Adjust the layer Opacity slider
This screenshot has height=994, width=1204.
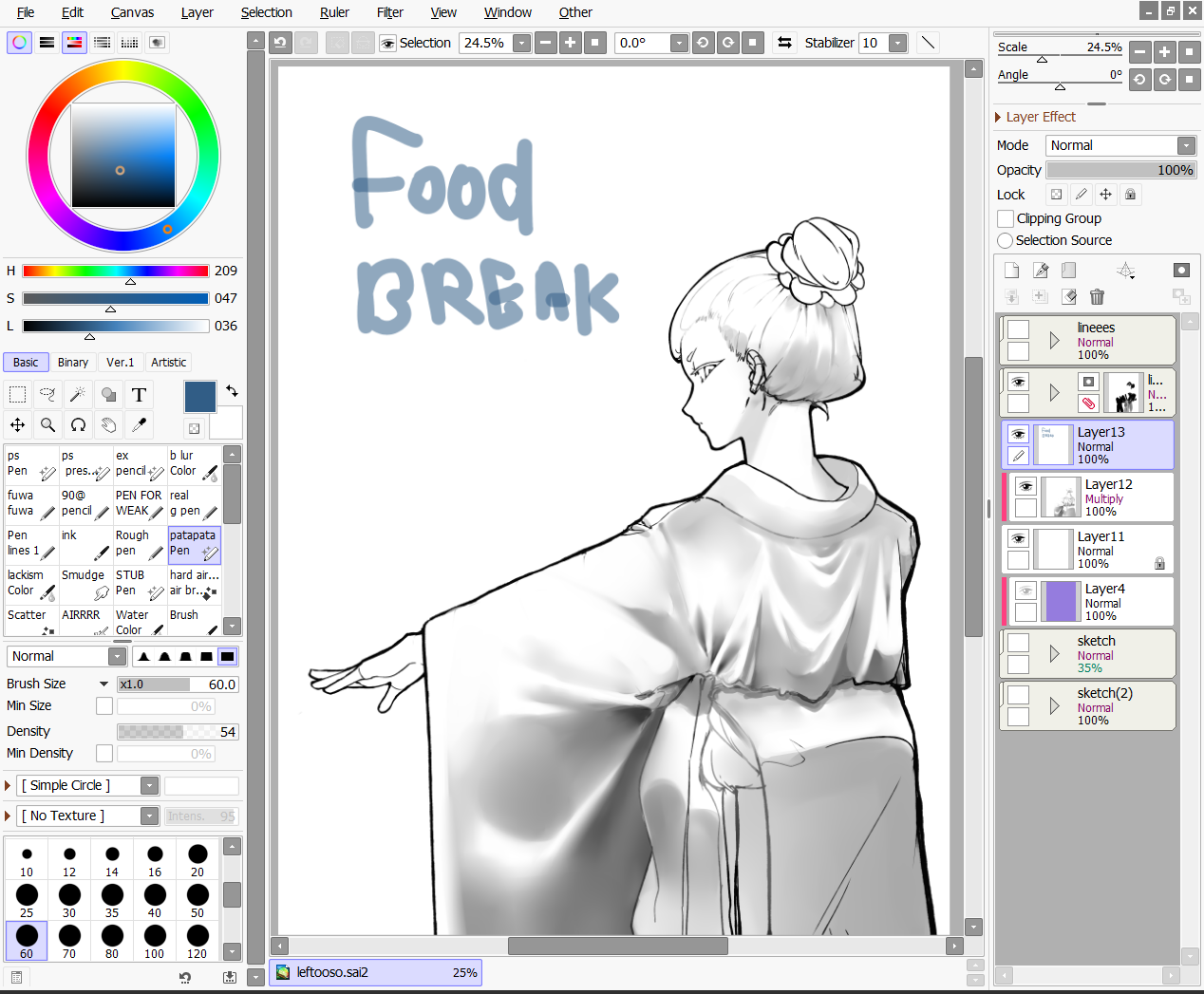(1120, 170)
